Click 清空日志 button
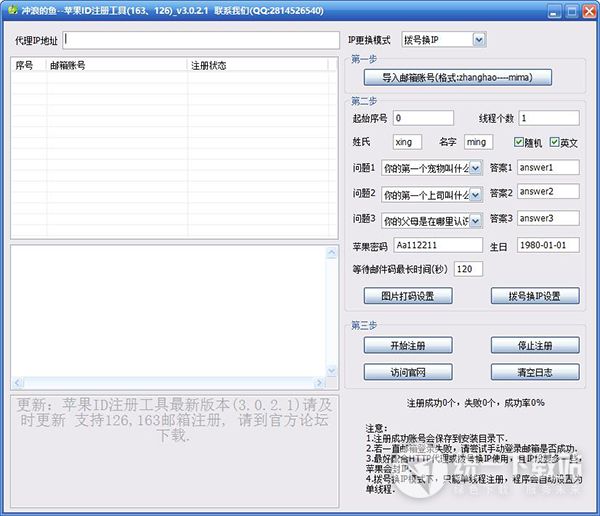Viewport: 600px width, 516px height. click(x=535, y=372)
